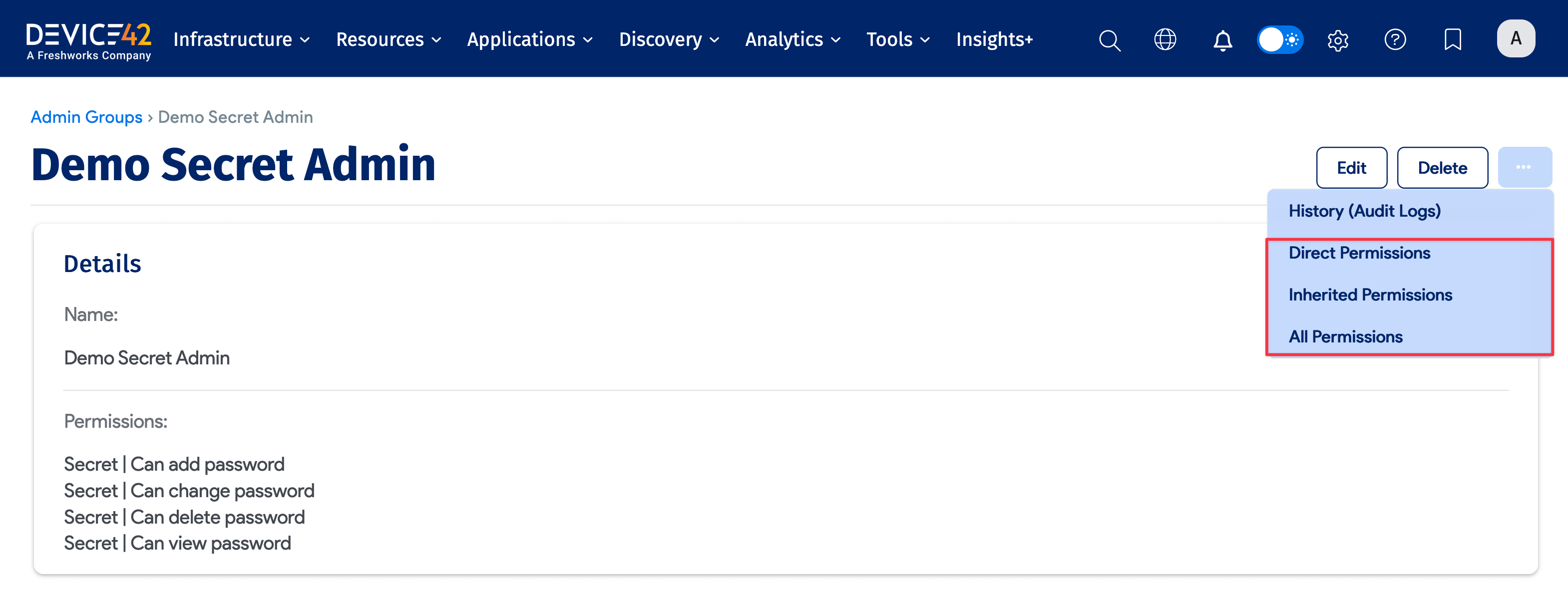The image size is (1568, 599).
Task: Click the globe language icon
Action: 1165,39
